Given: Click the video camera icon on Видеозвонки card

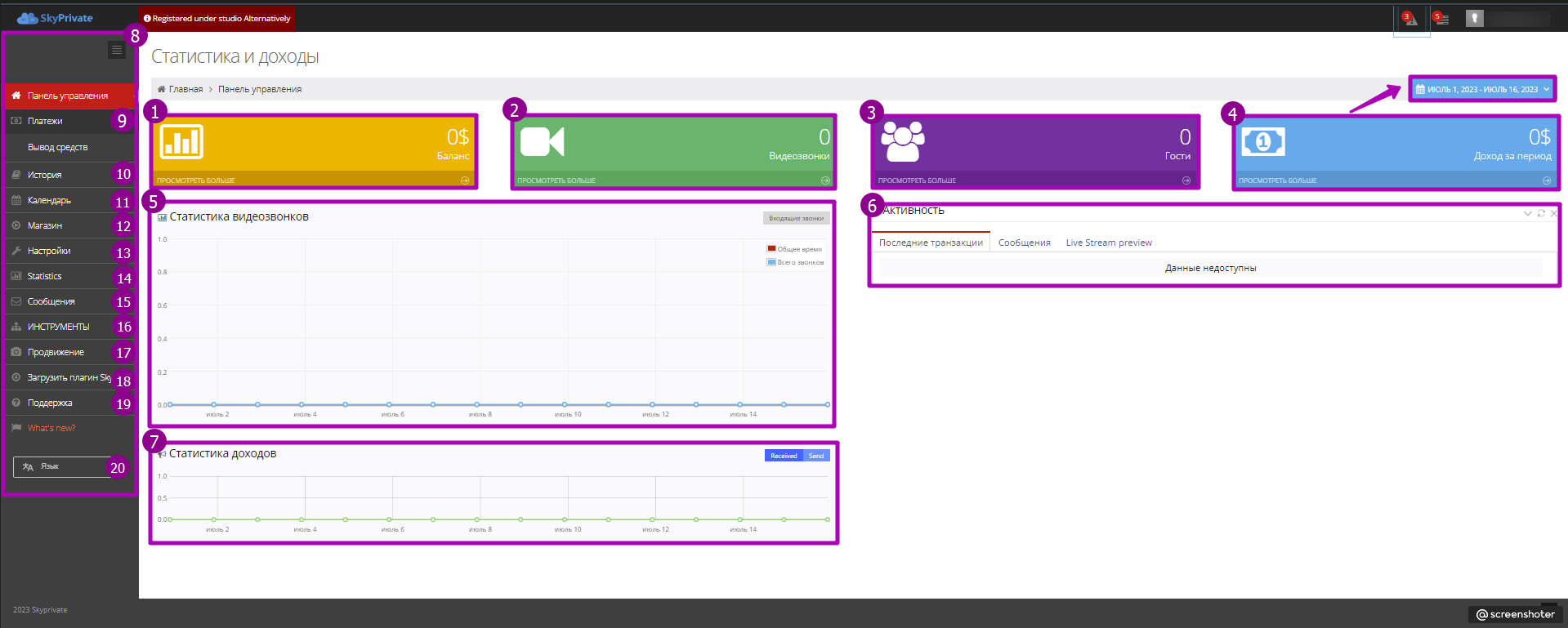Looking at the screenshot, I should pos(542,142).
